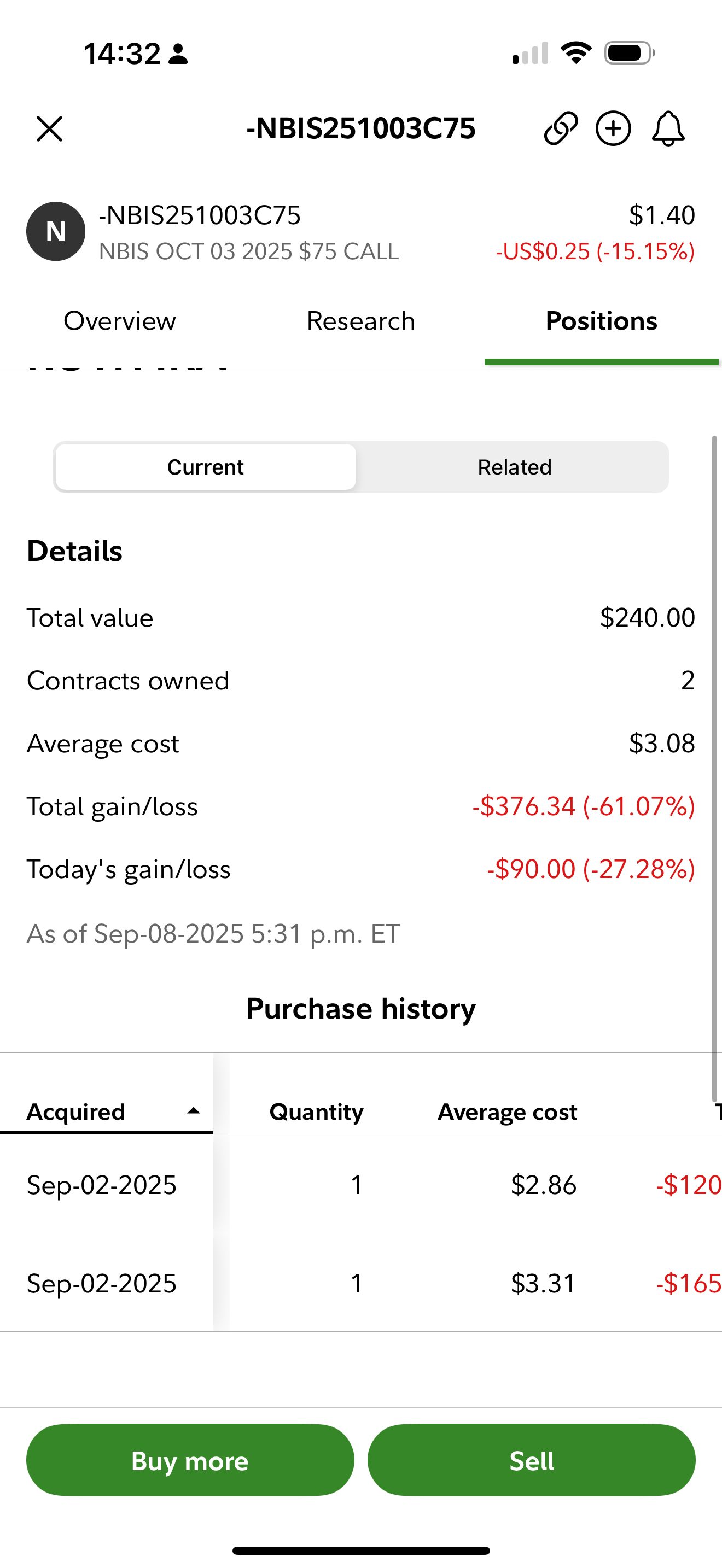Tap the Wi-Fi status icon
This screenshot has width=722, height=1568.
(x=576, y=53)
